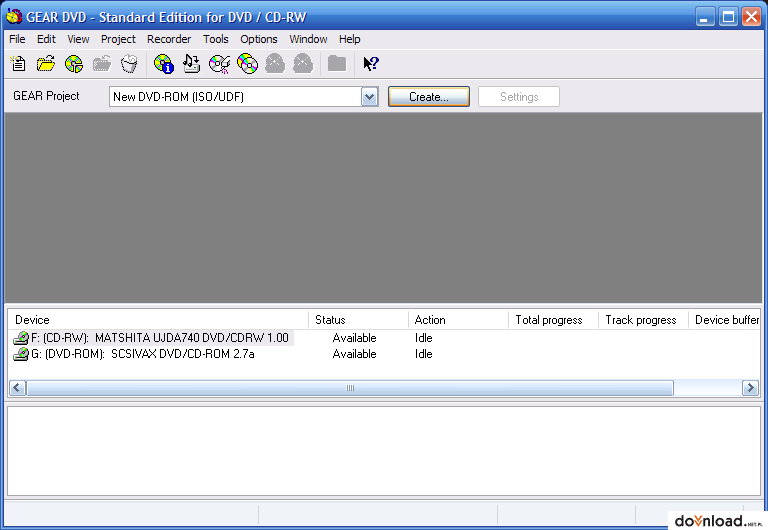
Task: Open the Tools menu
Action: 216,39
